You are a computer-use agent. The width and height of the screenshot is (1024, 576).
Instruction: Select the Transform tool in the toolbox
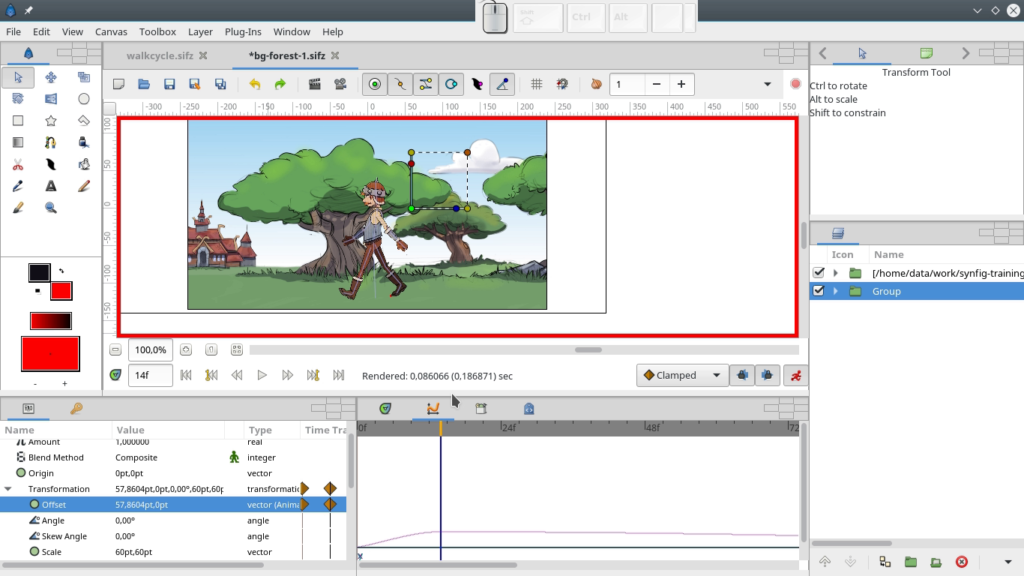tap(18, 79)
